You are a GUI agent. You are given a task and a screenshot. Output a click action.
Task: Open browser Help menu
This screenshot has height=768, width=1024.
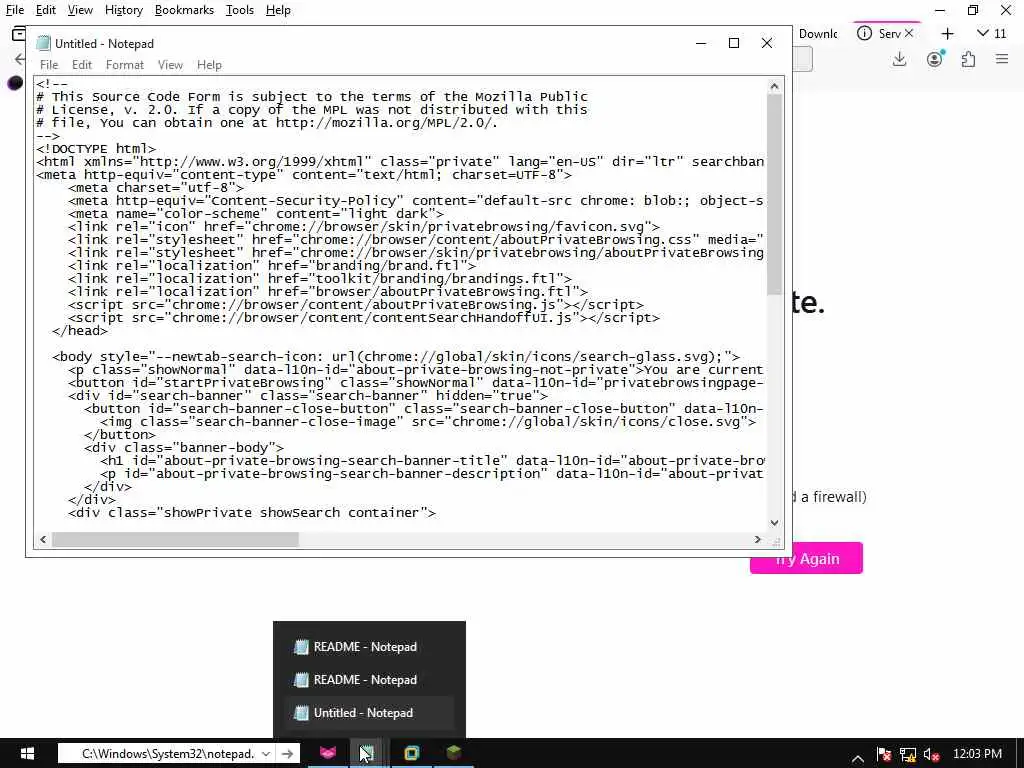pos(278,10)
